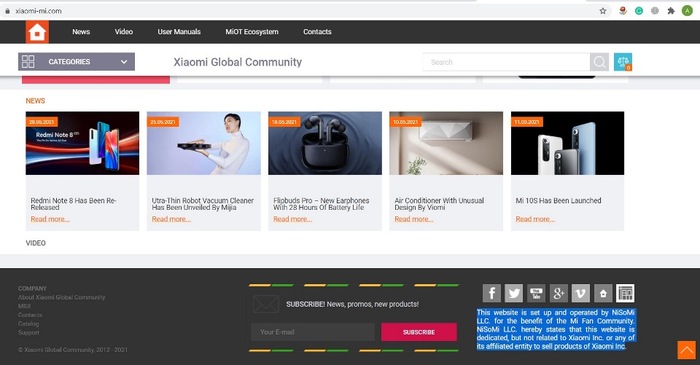Open About Xiaomi Global Community link

click(x=62, y=297)
